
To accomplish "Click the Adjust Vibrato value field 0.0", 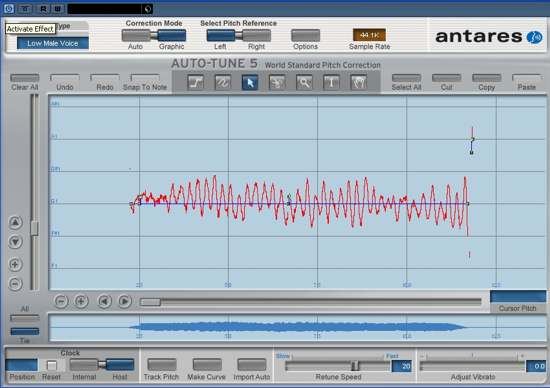I will pyautogui.click(x=536, y=366).
